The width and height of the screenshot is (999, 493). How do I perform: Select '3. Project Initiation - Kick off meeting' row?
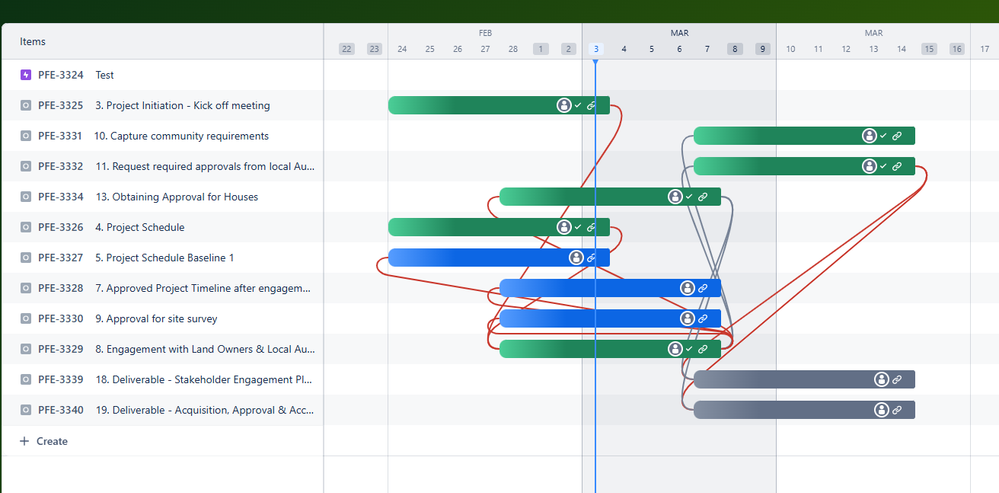coord(162,106)
